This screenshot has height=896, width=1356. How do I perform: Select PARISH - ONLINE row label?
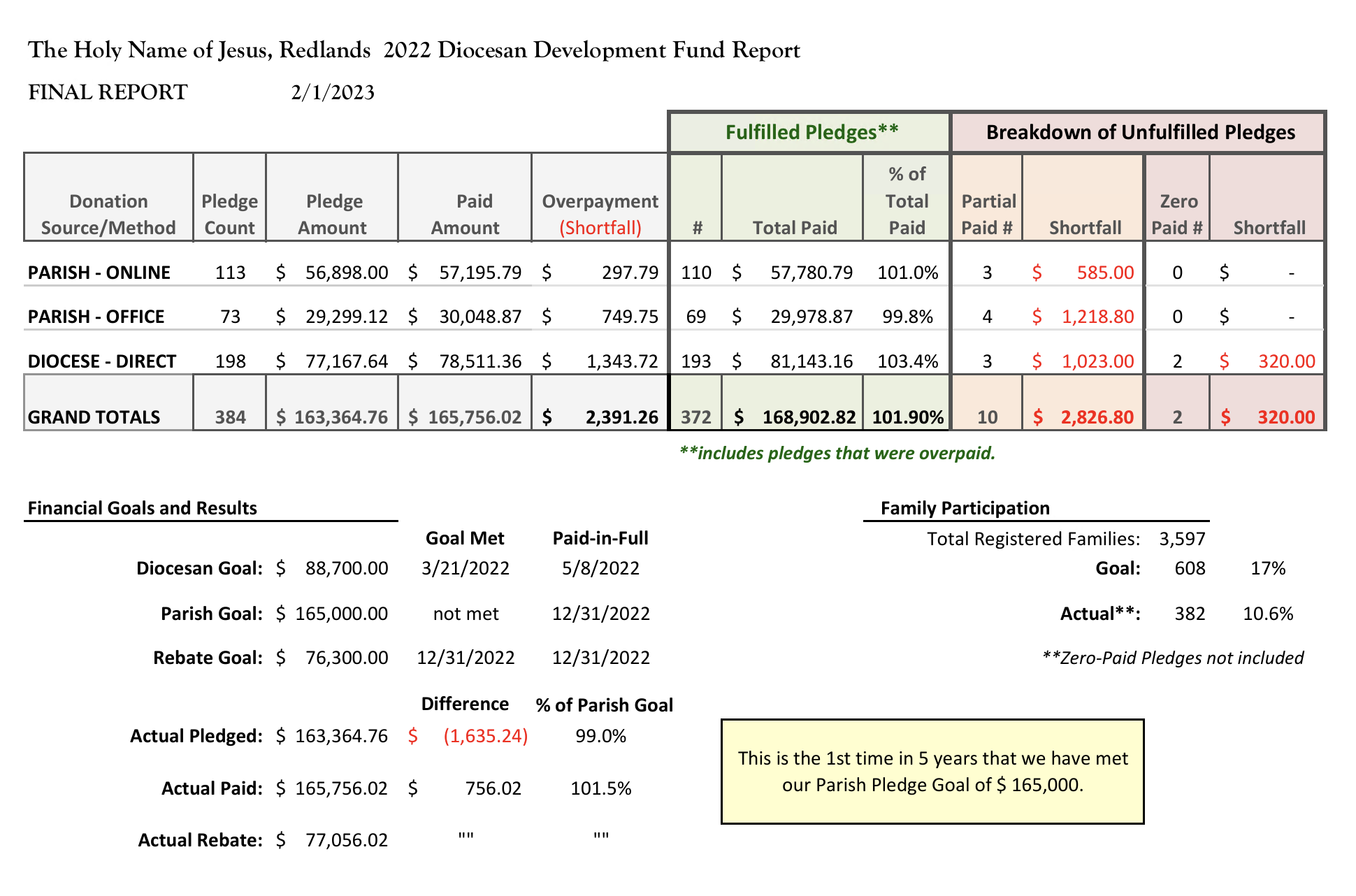99,273
